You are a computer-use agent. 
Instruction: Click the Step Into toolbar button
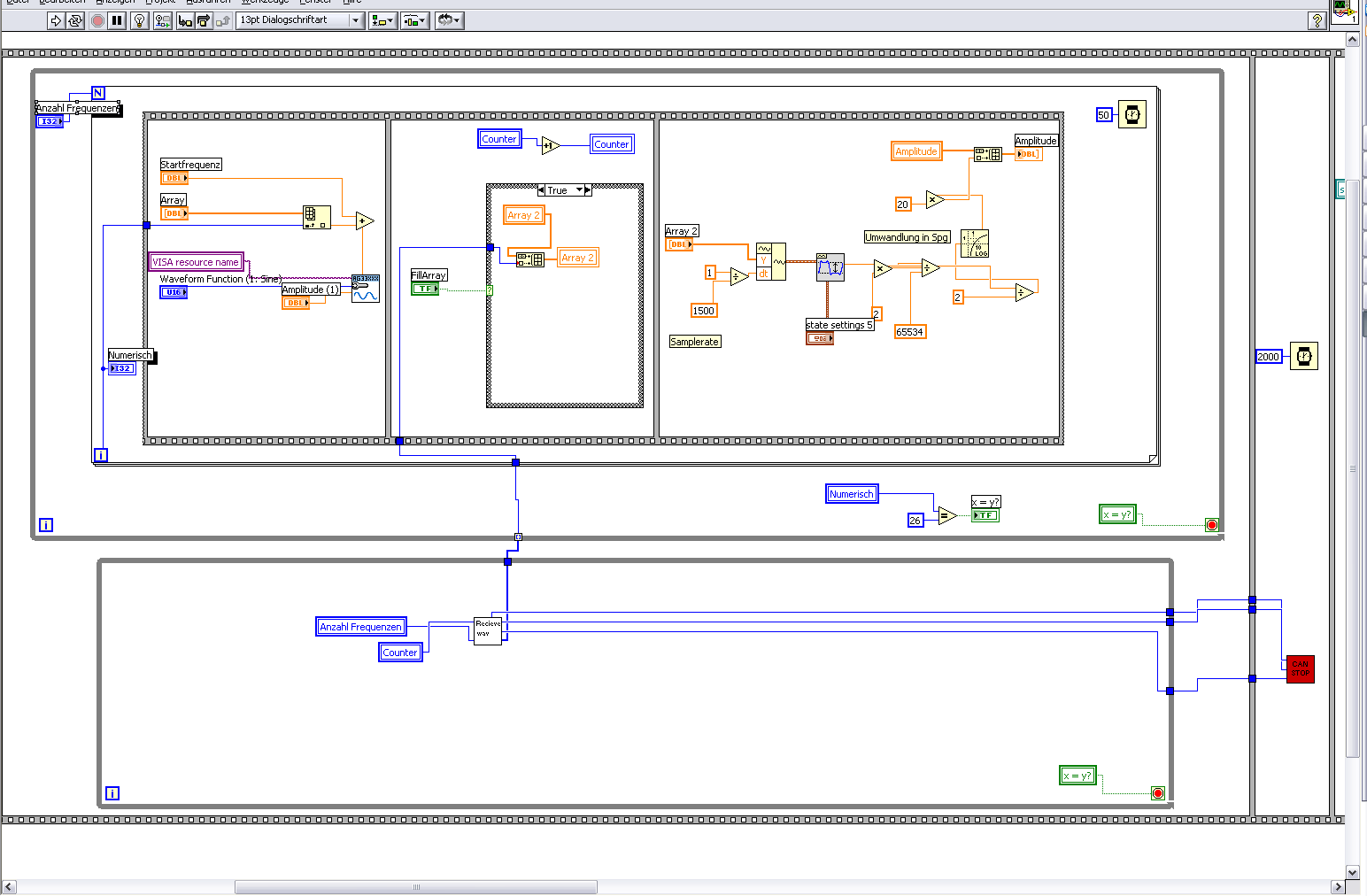[x=185, y=20]
